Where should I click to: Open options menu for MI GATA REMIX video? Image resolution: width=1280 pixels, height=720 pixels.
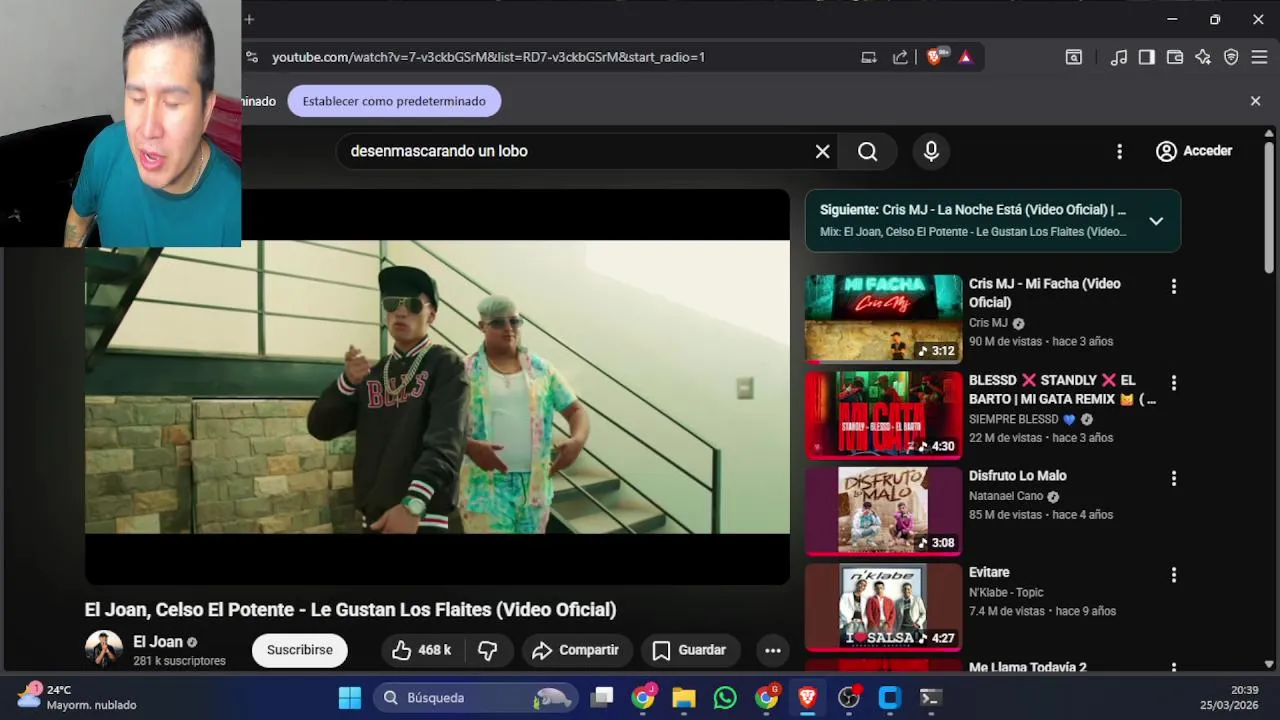pyautogui.click(x=1173, y=383)
